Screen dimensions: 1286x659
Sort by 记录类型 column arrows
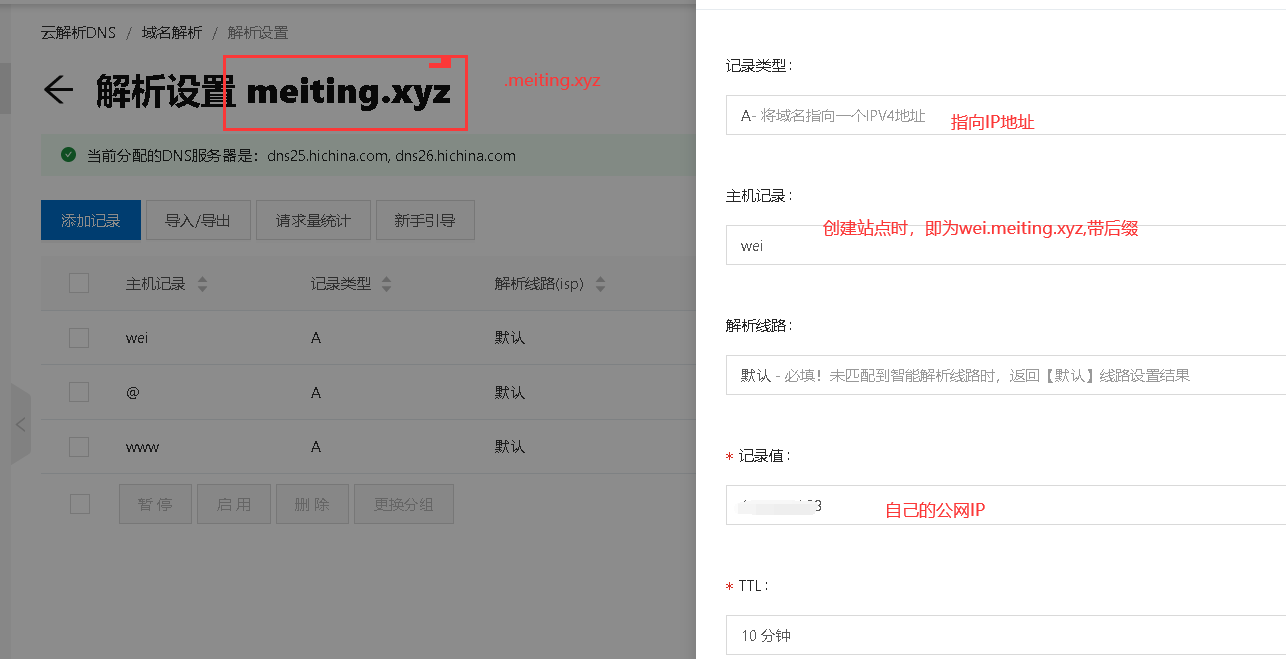[387, 284]
